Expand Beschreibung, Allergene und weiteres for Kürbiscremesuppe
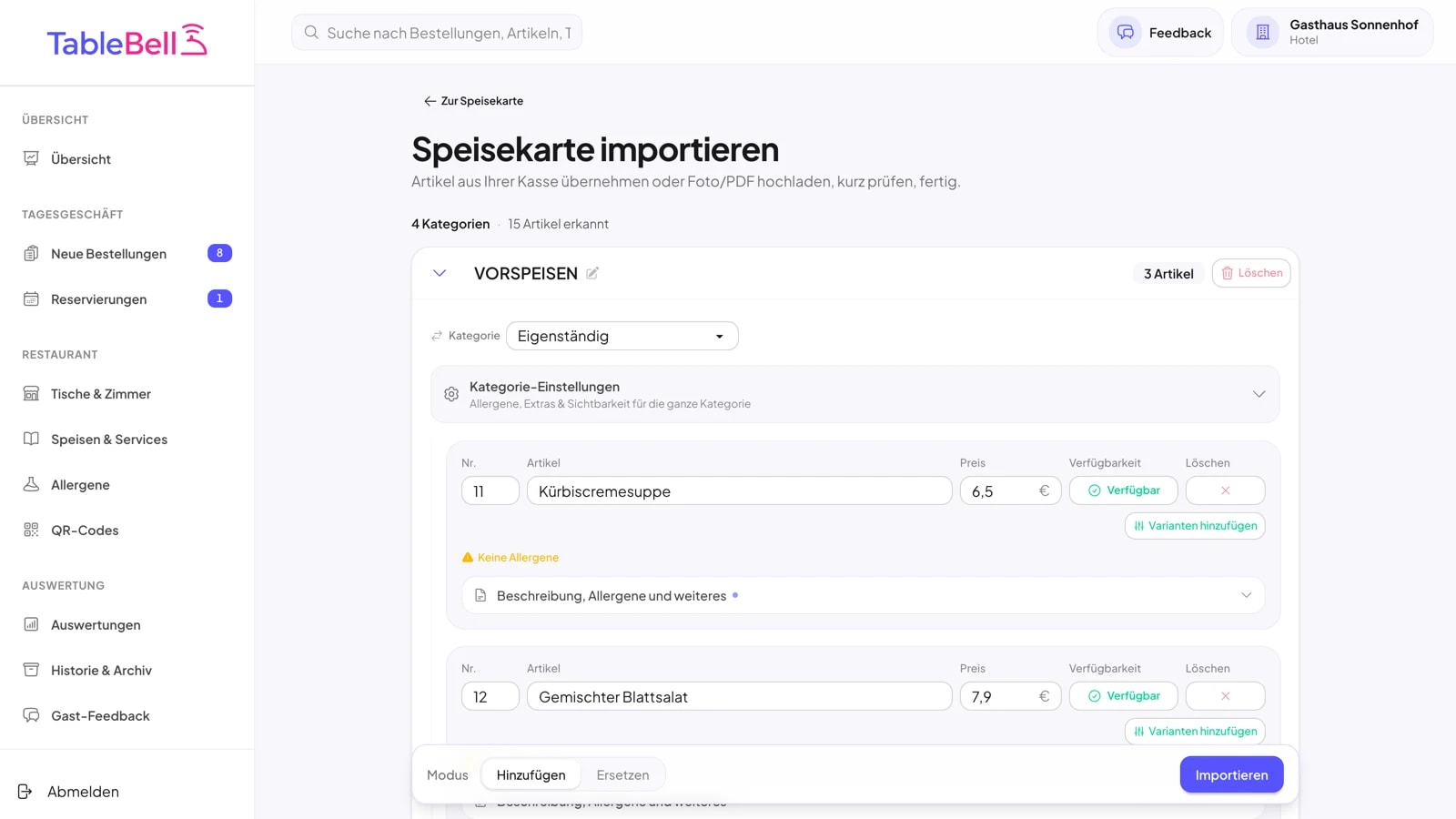This screenshot has width=1456, height=819. pos(864,595)
